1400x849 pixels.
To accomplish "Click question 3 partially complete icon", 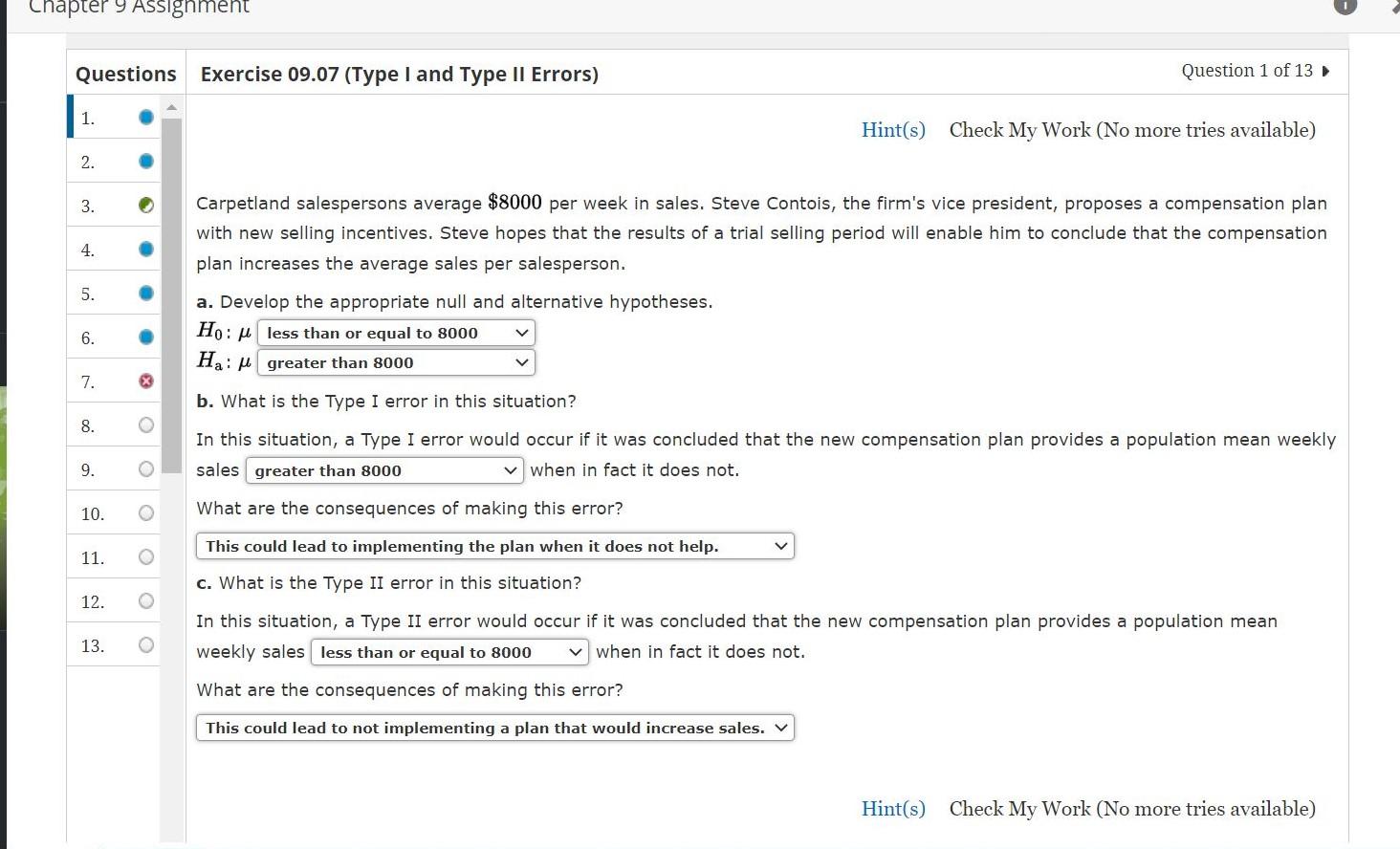I will (146, 206).
